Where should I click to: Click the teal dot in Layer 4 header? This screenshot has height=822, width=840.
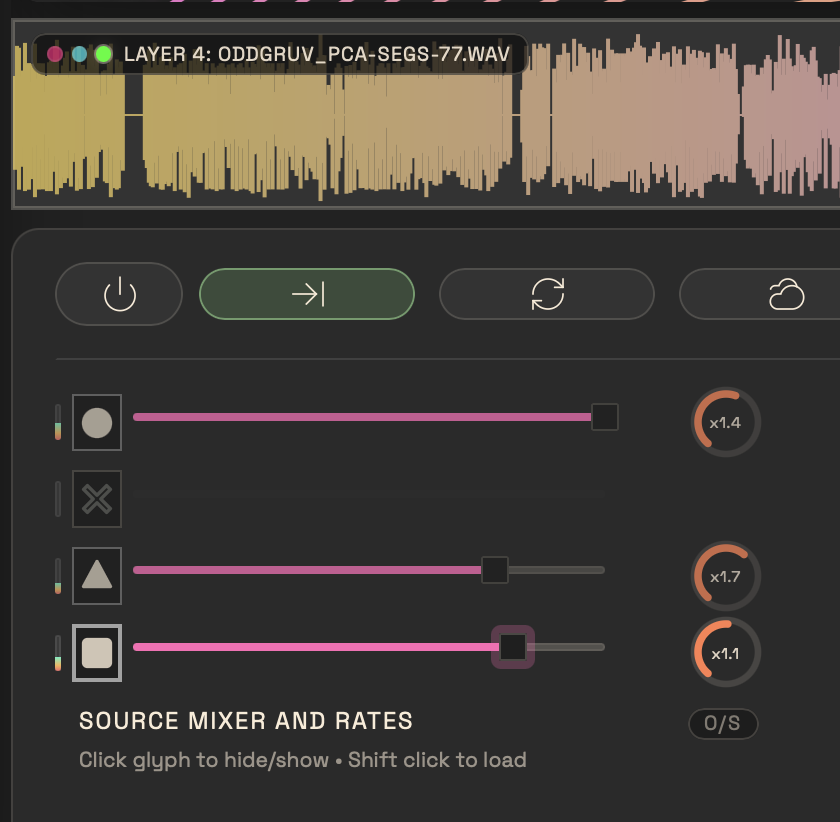[x=79, y=54]
